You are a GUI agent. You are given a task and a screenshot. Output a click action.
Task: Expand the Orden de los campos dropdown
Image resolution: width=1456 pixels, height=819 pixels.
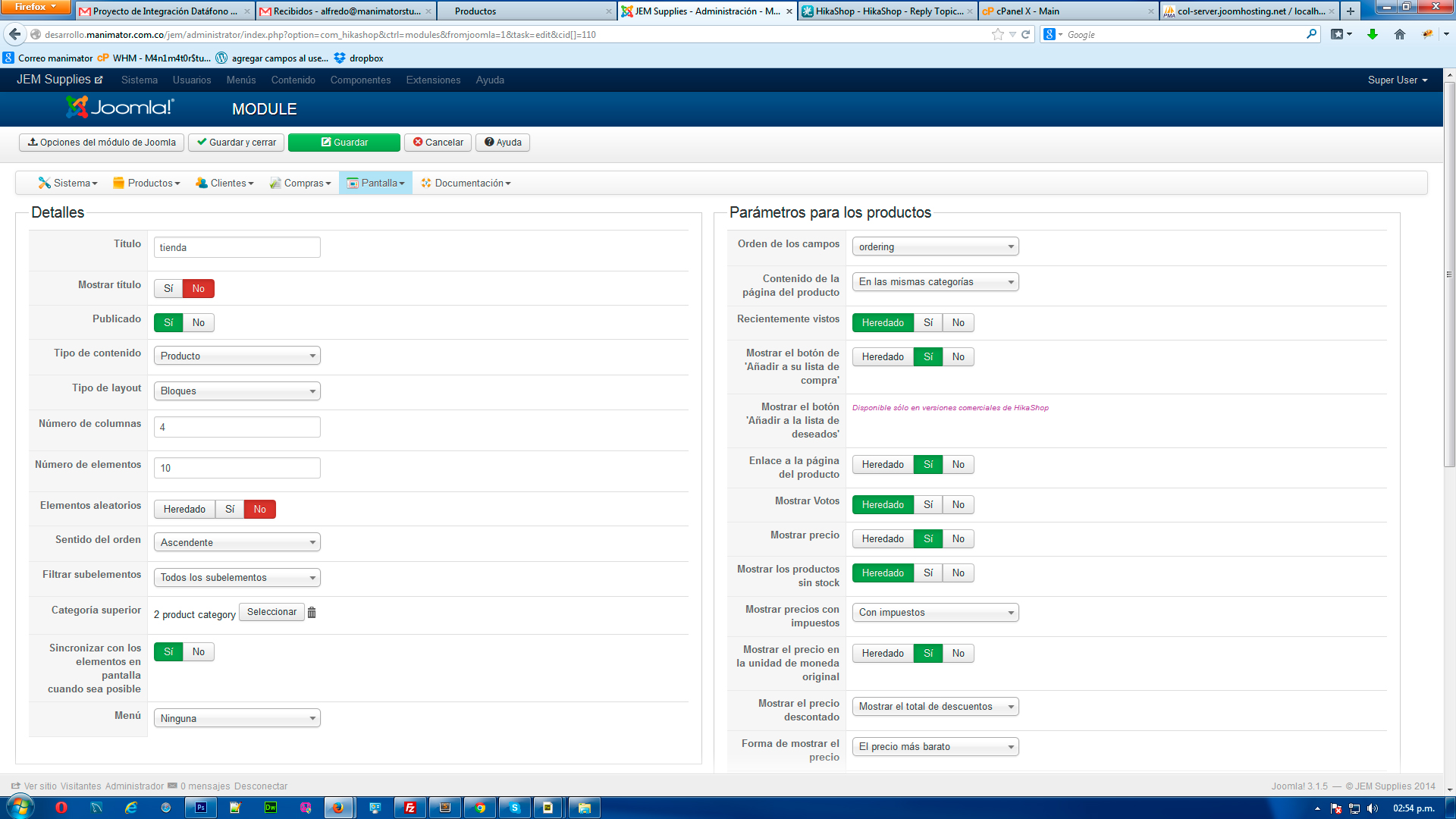pyautogui.click(x=935, y=247)
